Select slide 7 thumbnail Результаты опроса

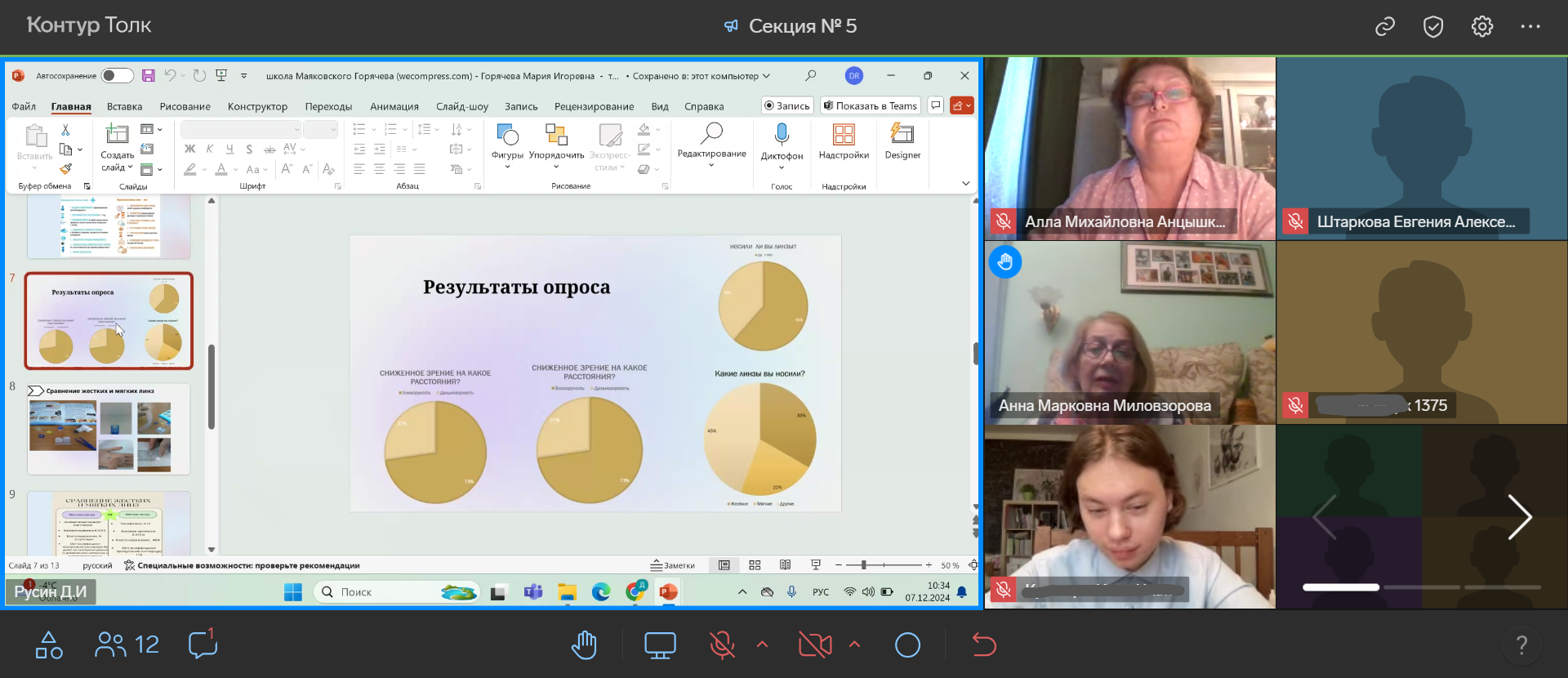[109, 321]
